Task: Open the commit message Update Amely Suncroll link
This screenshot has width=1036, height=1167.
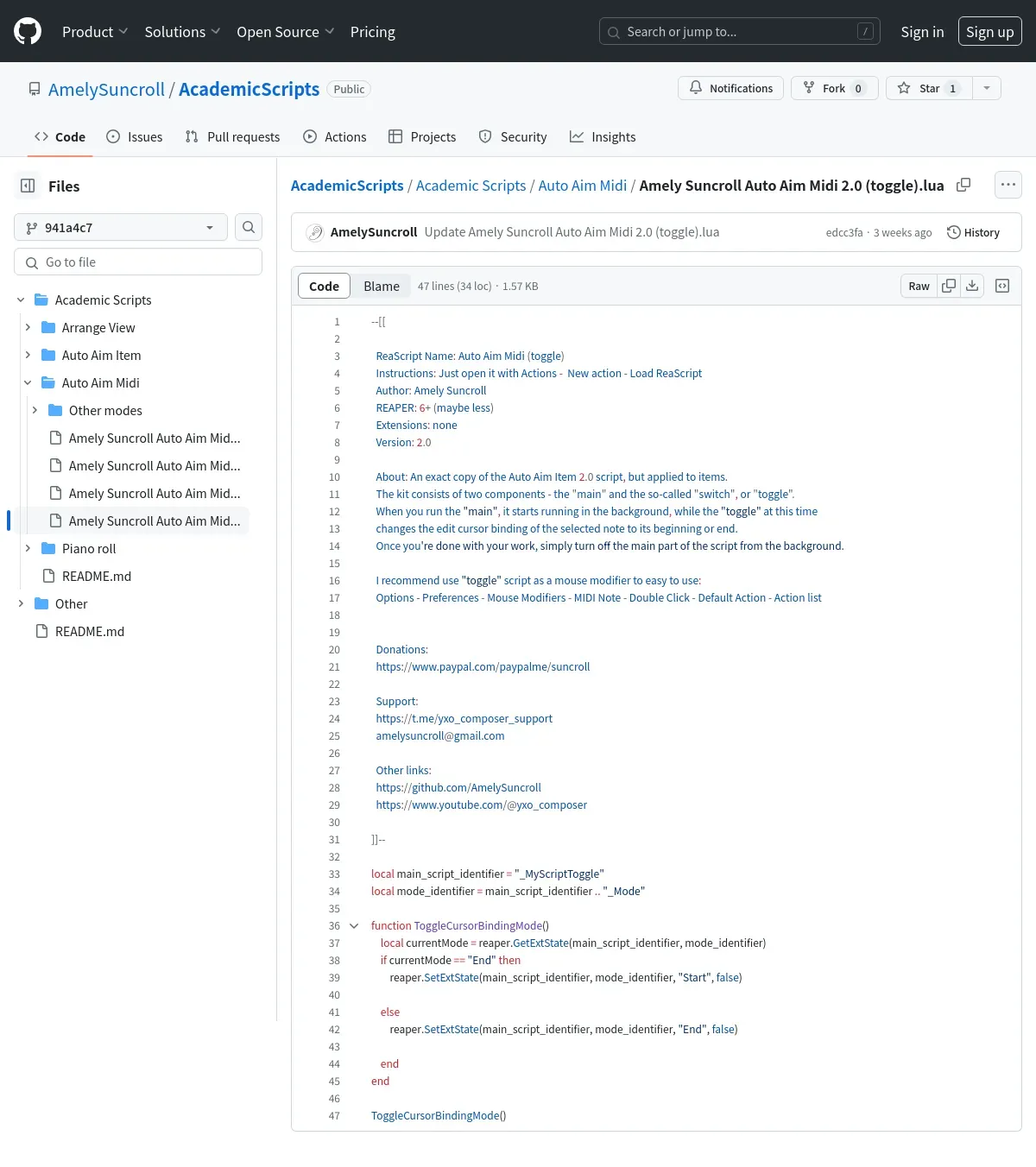Action: (572, 232)
